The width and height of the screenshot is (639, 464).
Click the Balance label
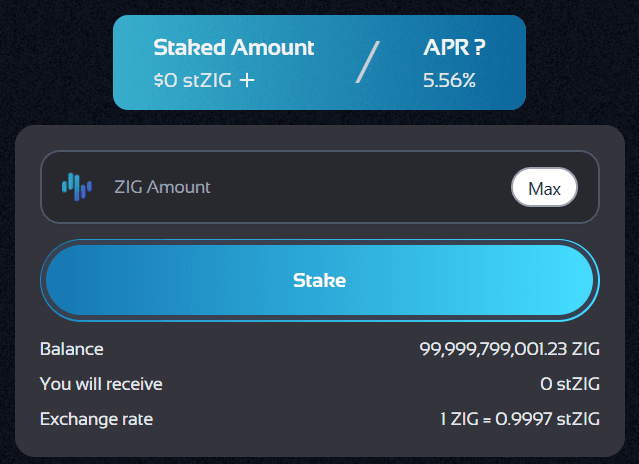[71, 349]
